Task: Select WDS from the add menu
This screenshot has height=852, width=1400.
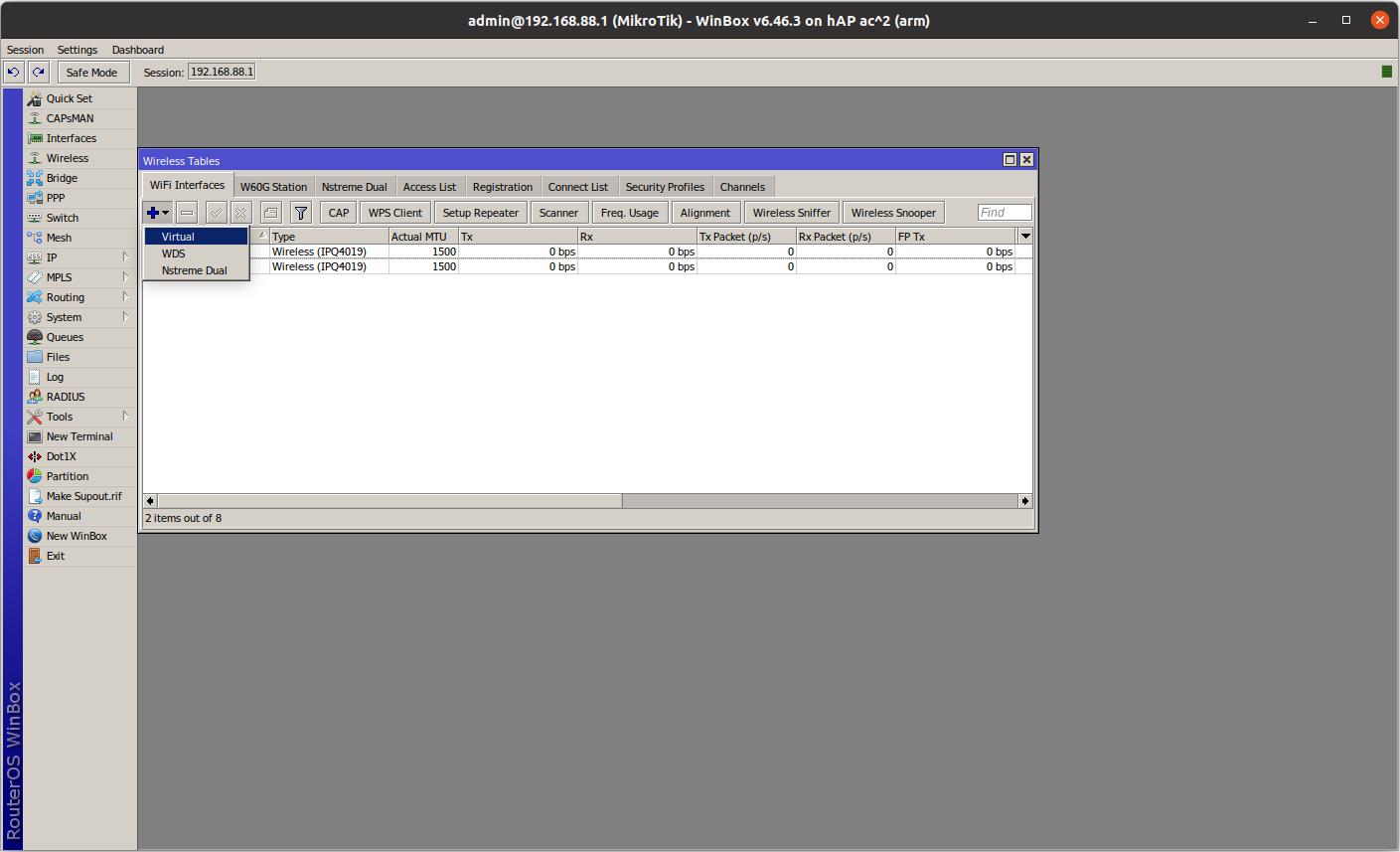Action: click(196, 254)
